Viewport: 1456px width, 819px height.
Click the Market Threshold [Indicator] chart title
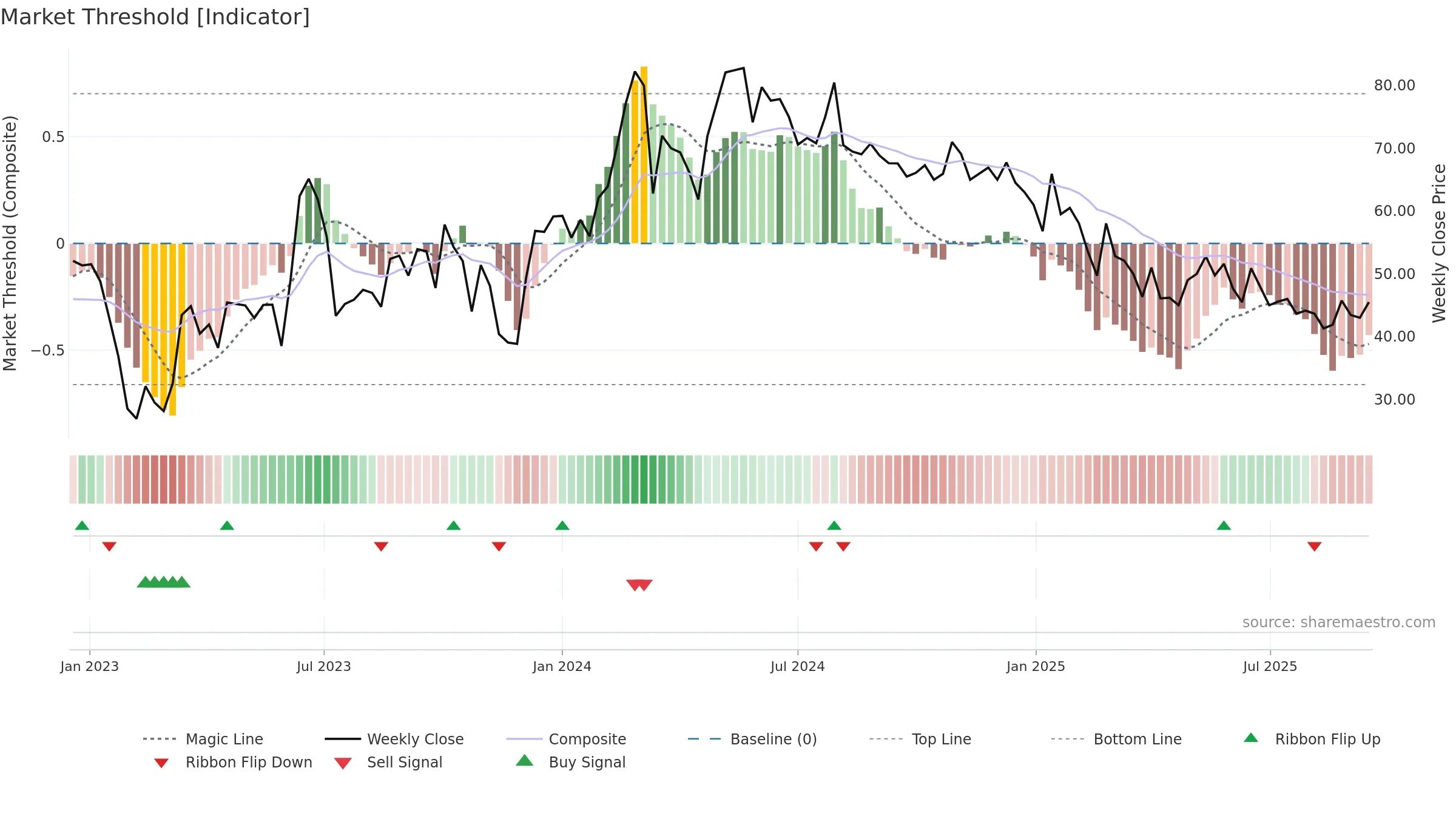[x=155, y=17]
